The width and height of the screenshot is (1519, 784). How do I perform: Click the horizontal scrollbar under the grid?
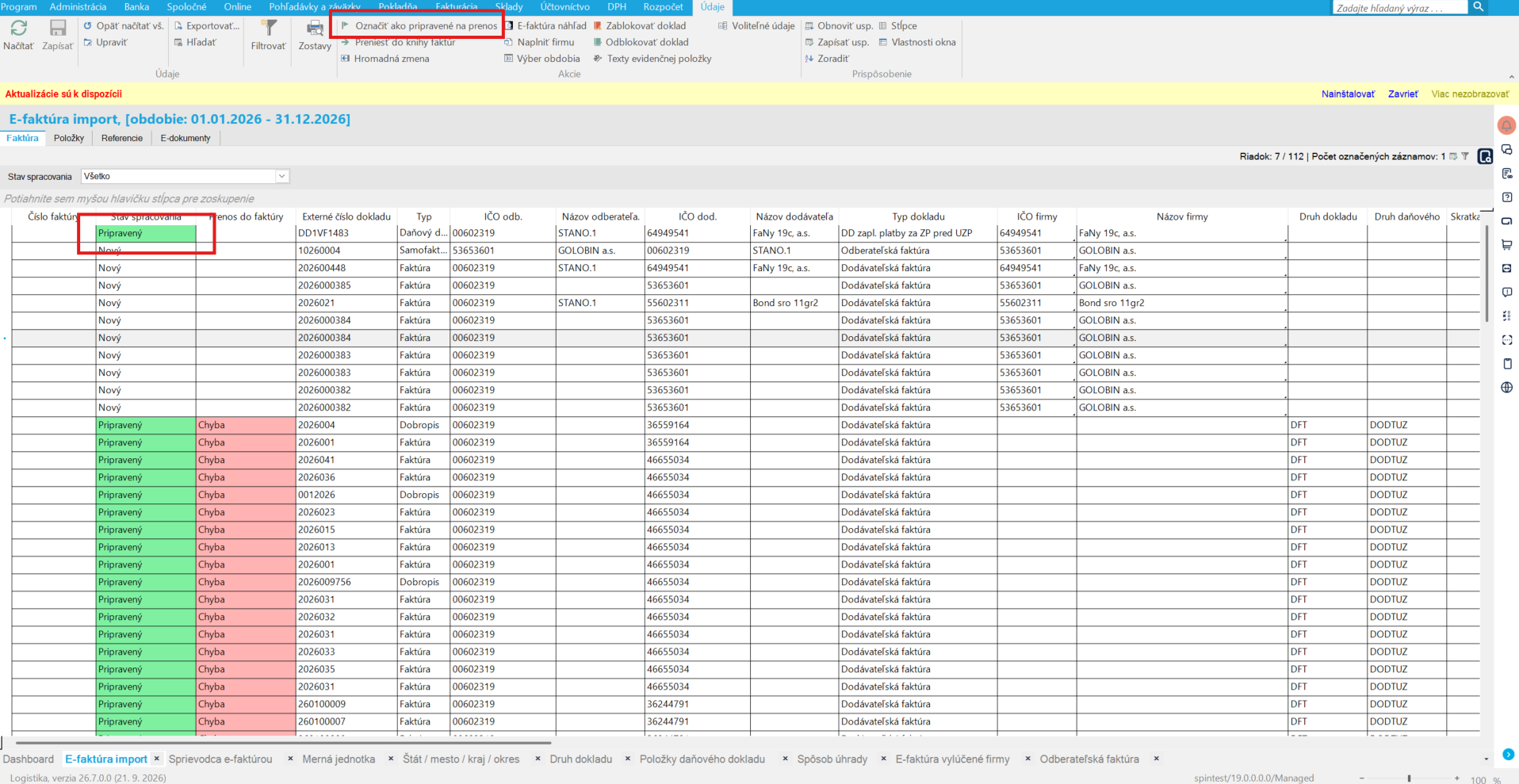[284, 743]
